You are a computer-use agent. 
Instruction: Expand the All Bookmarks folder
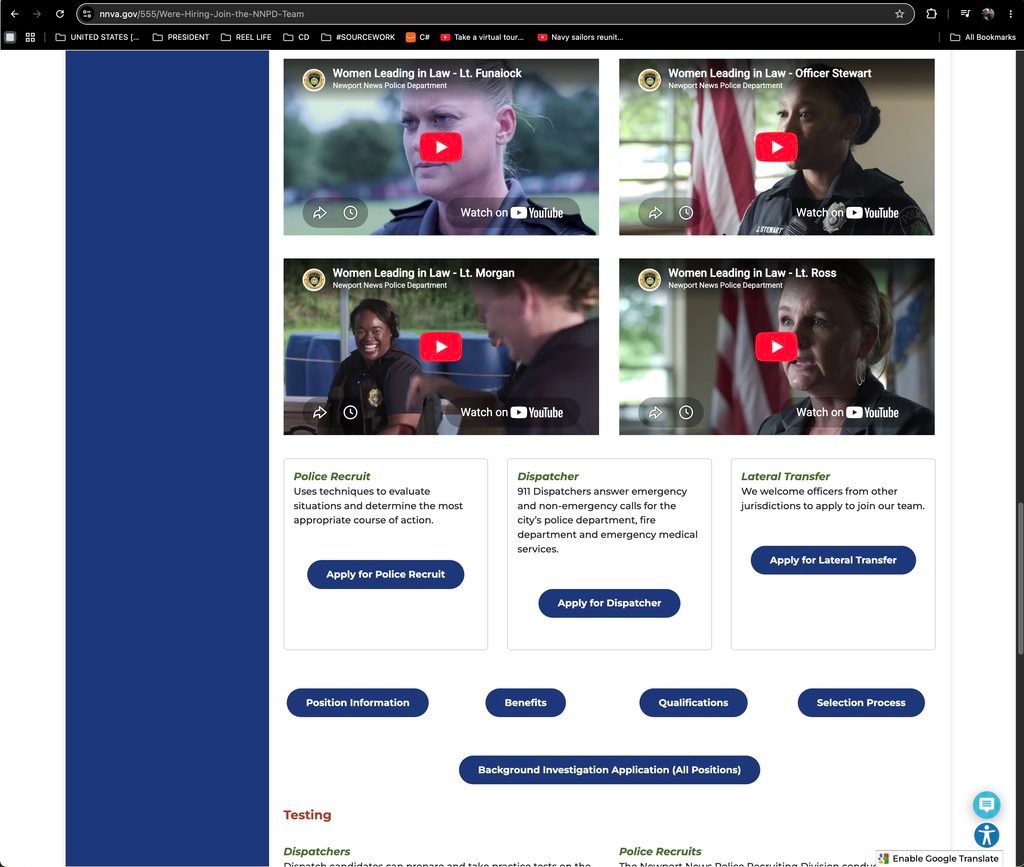(x=983, y=37)
